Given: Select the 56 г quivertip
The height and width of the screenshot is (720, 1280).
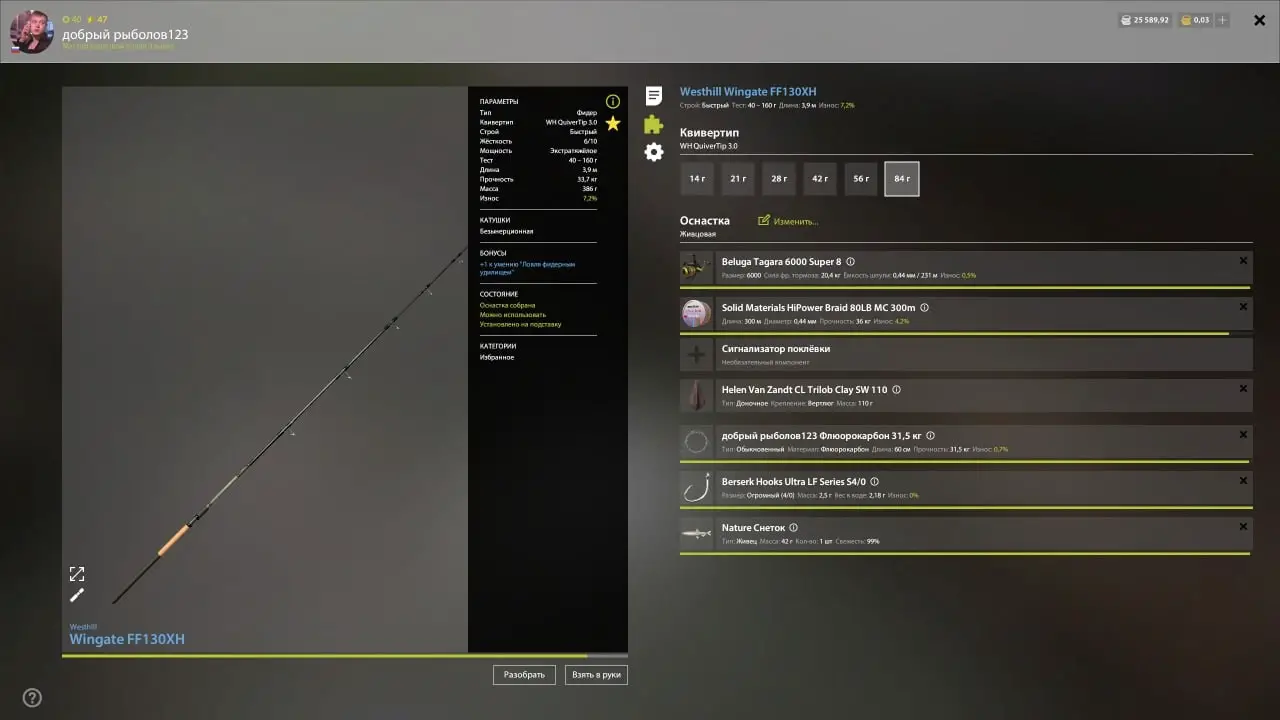Looking at the screenshot, I should pos(861,179).
